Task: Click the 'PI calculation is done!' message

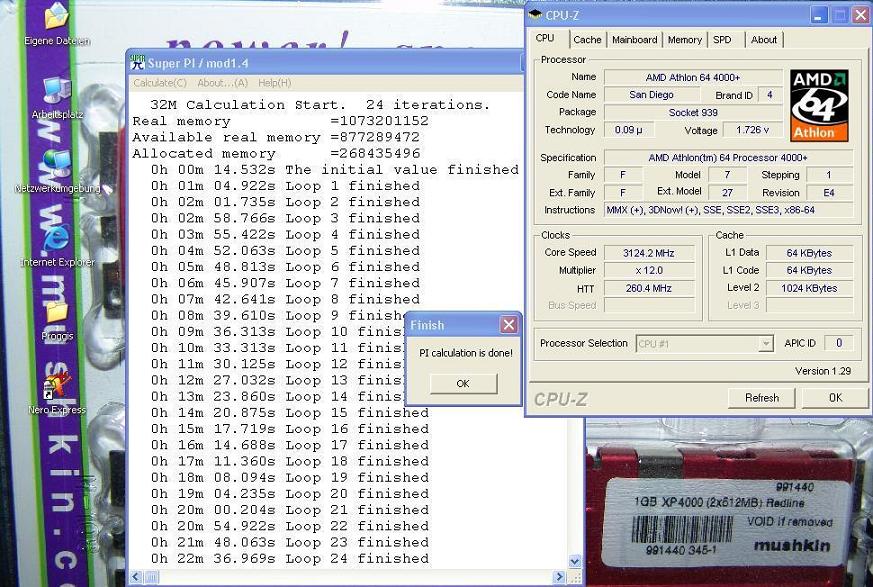Action: (x=465, y=353)
